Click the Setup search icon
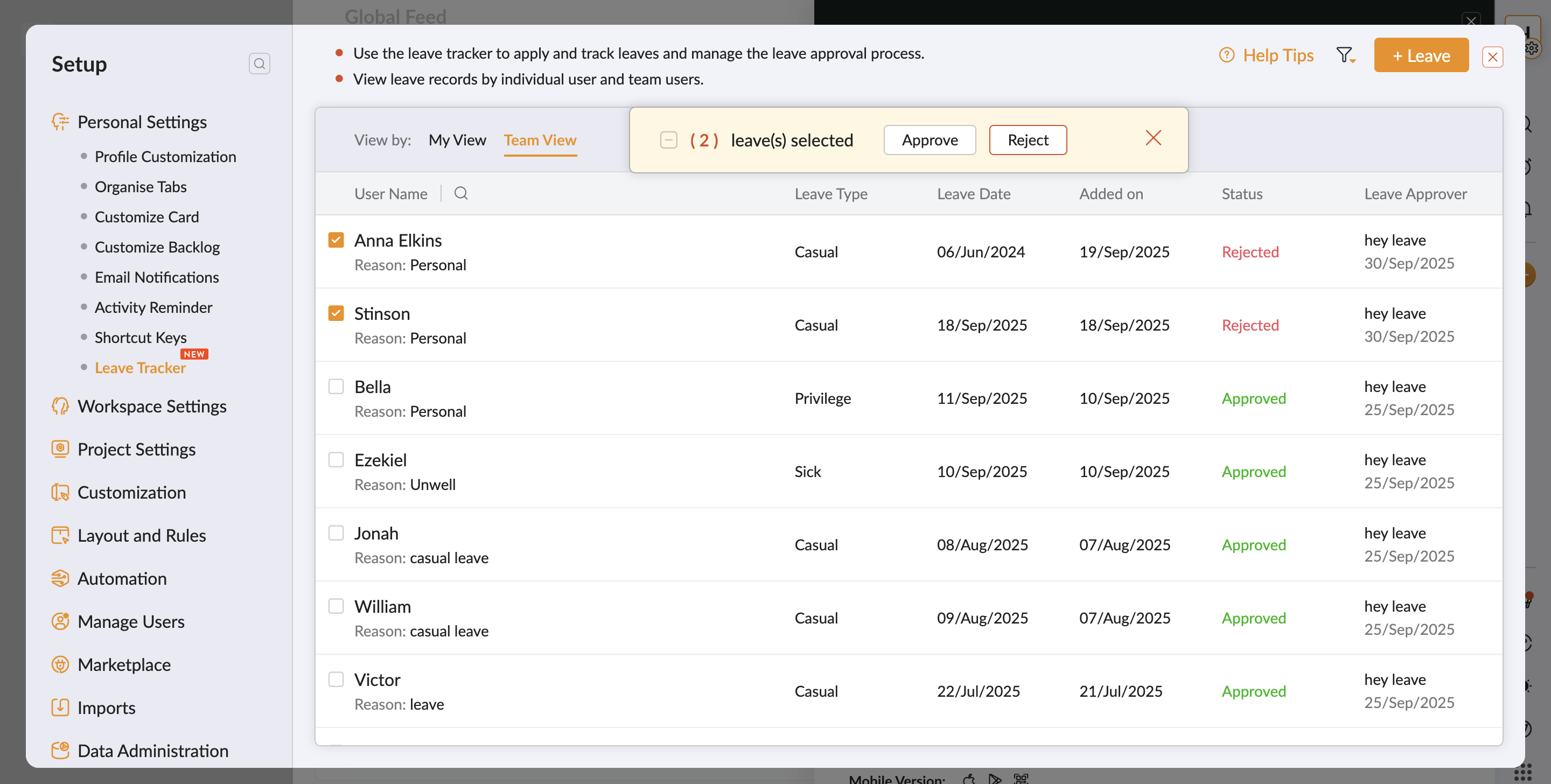1551x784 pixels. coord(260,64)
